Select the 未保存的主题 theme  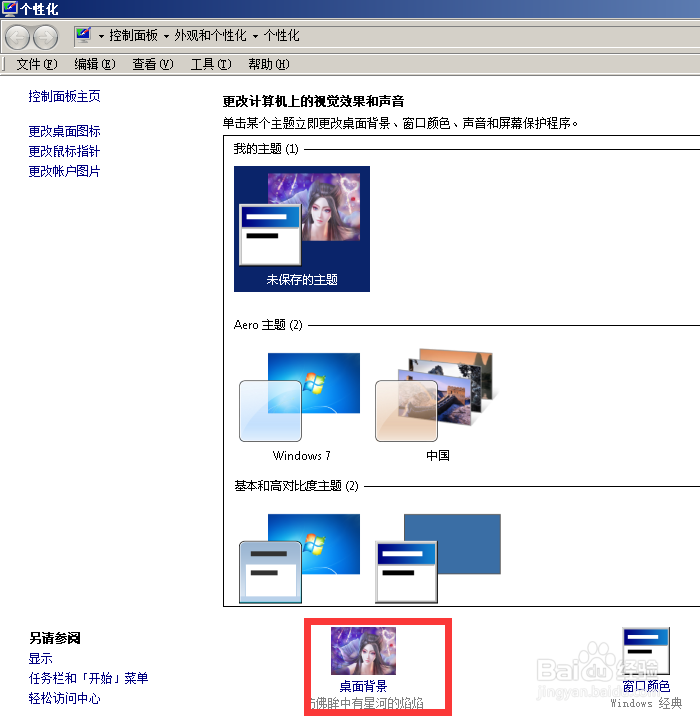click(302, 229)
